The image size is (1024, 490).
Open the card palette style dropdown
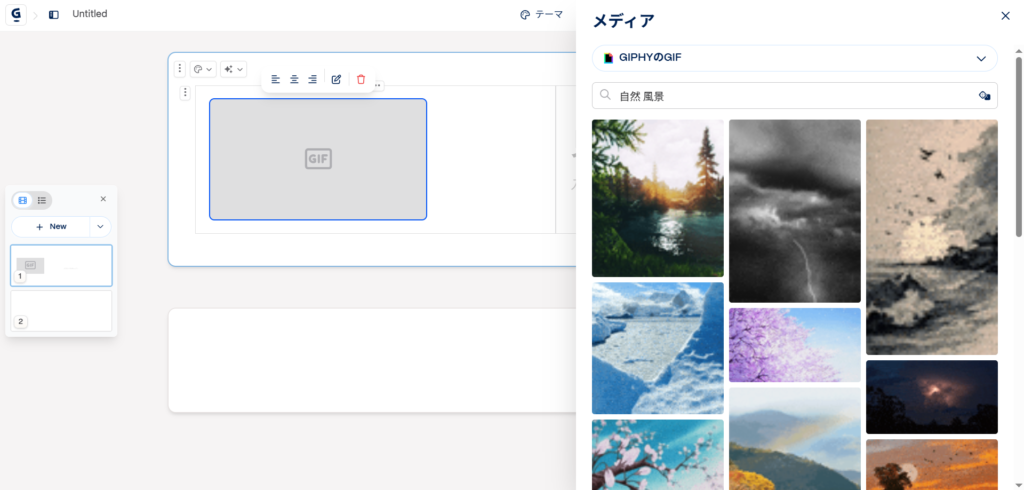203,69
